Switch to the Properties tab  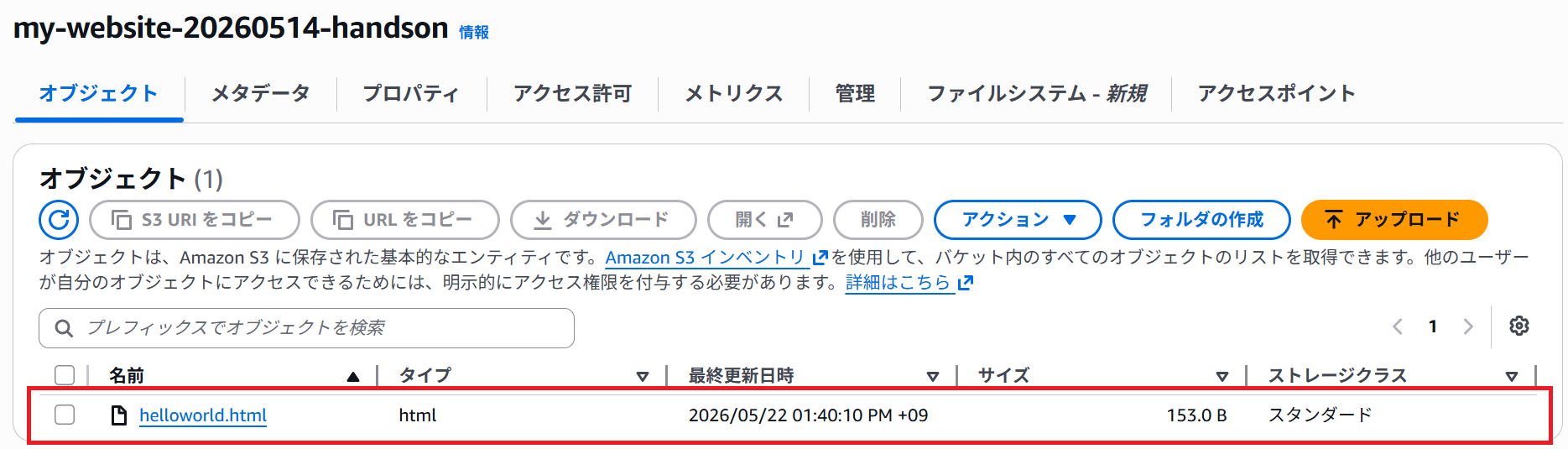pyautogui.click(x=411, y=93)
